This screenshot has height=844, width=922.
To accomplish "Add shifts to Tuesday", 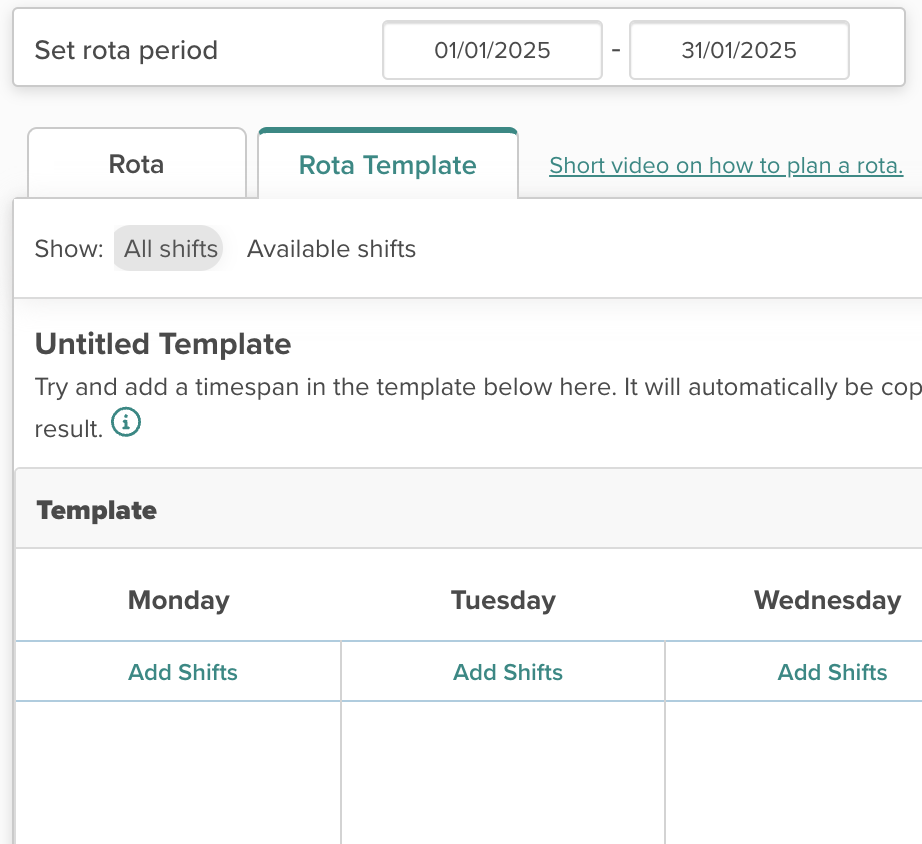I will coord(508,672).
